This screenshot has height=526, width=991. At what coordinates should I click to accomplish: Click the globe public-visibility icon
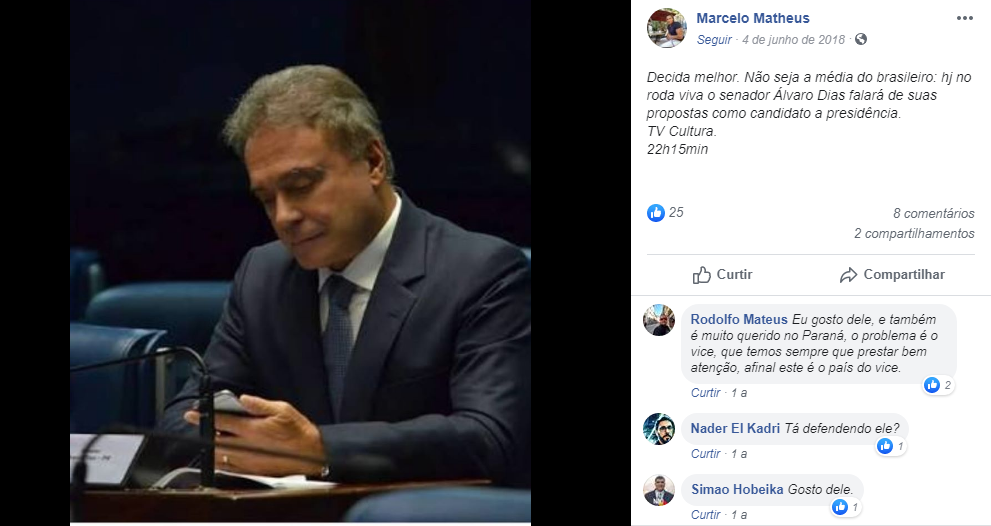pos(861,39)
